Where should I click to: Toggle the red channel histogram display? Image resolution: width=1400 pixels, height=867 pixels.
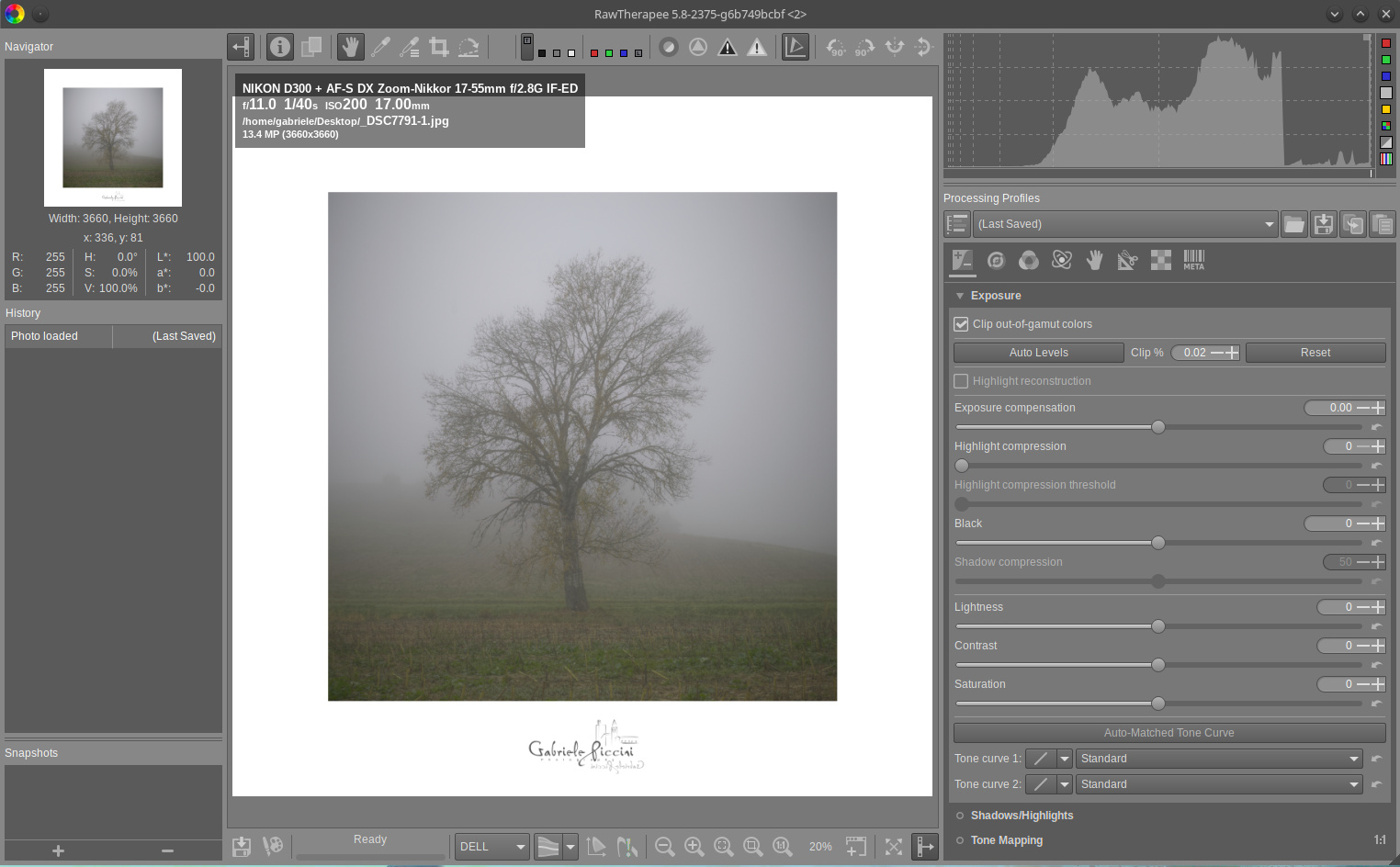(1386, 43)
